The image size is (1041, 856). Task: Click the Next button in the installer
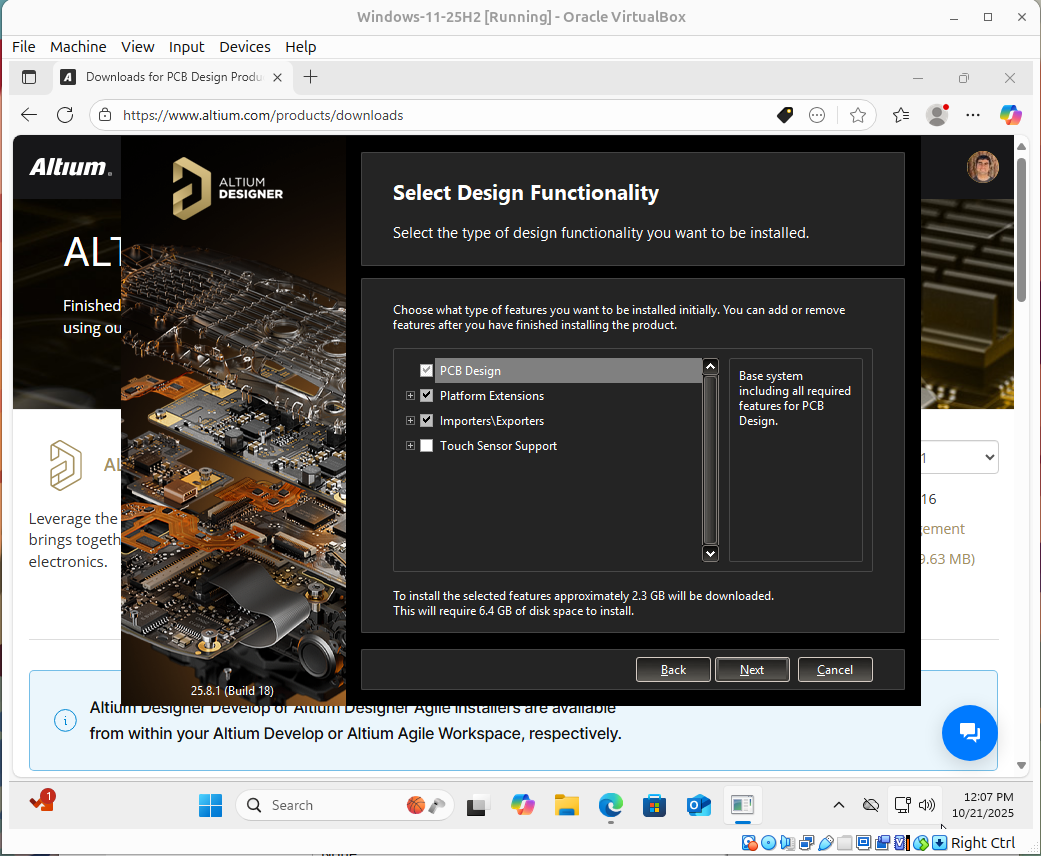point(752,669)
